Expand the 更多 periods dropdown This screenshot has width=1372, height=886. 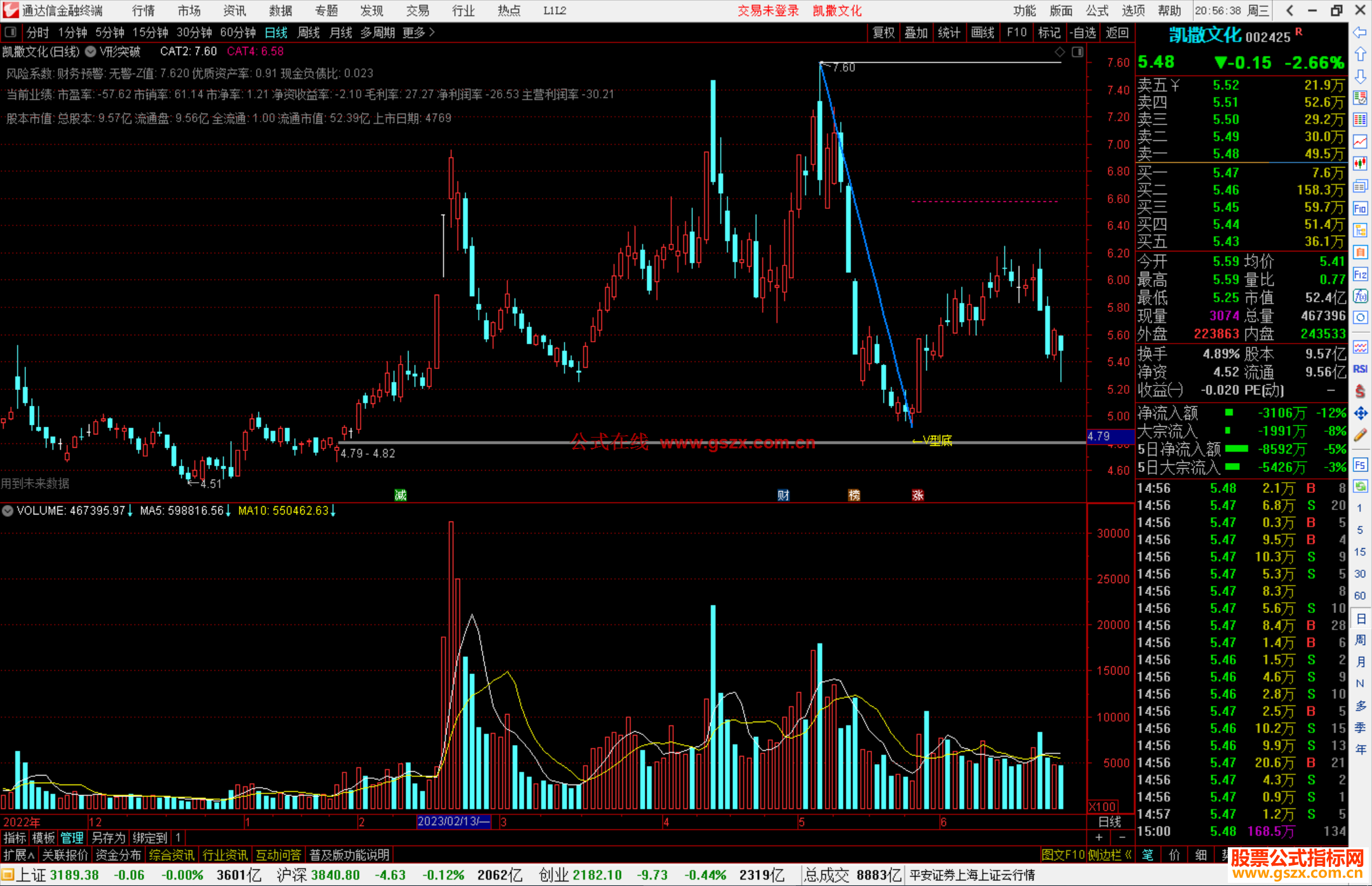(x=418, y=32)
